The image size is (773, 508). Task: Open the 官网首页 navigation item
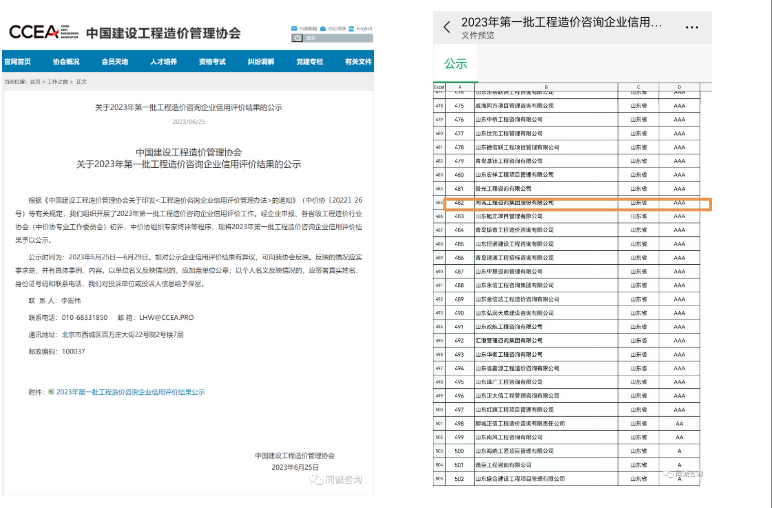point(17,62)
